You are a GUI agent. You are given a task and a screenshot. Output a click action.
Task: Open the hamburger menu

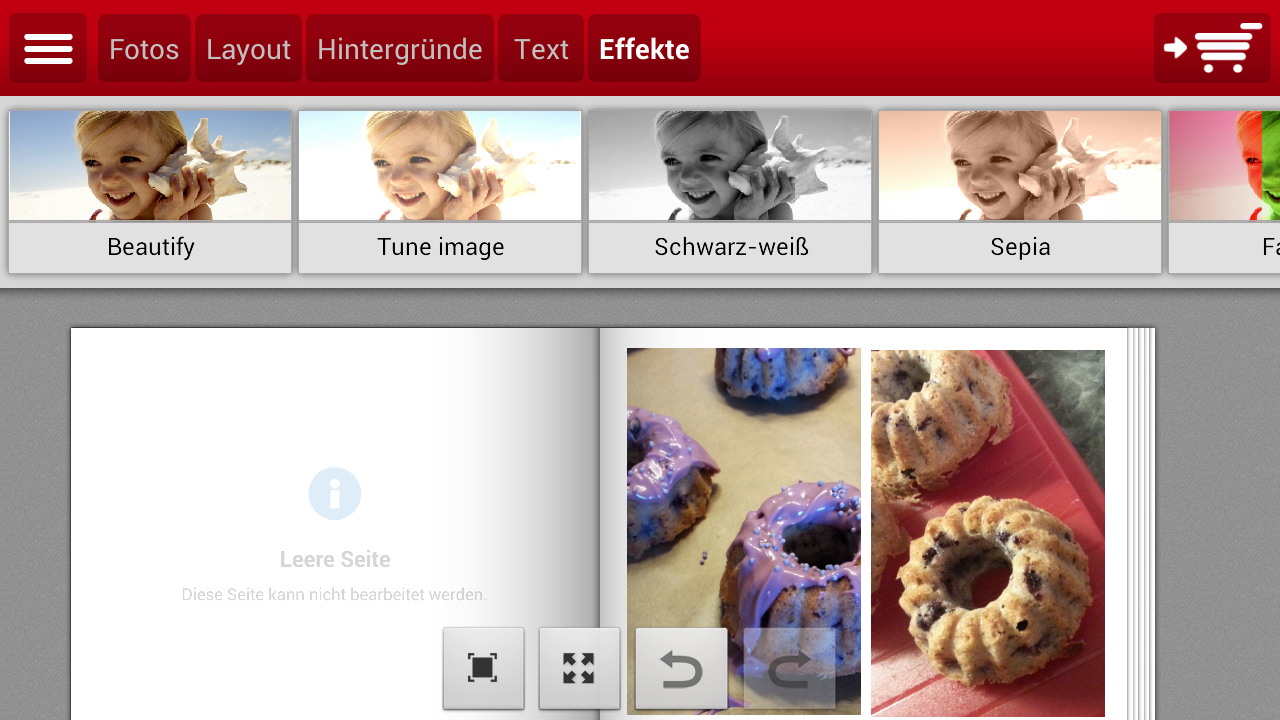pos(48,48)
